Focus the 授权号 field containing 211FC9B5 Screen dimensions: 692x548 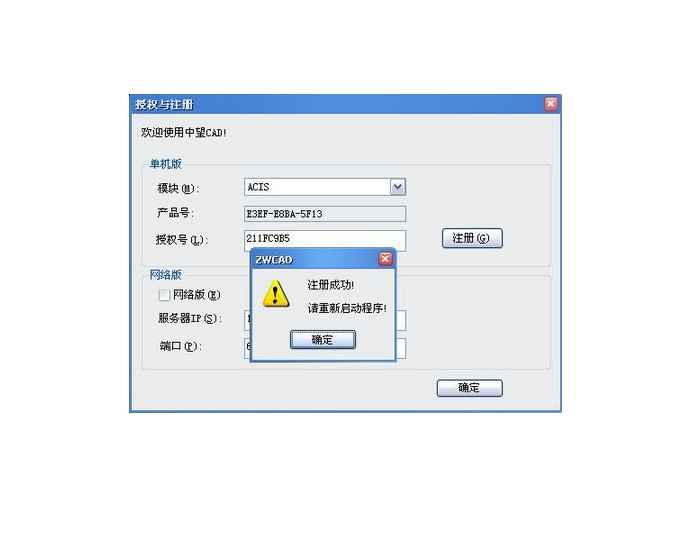[x=325, y=239]
